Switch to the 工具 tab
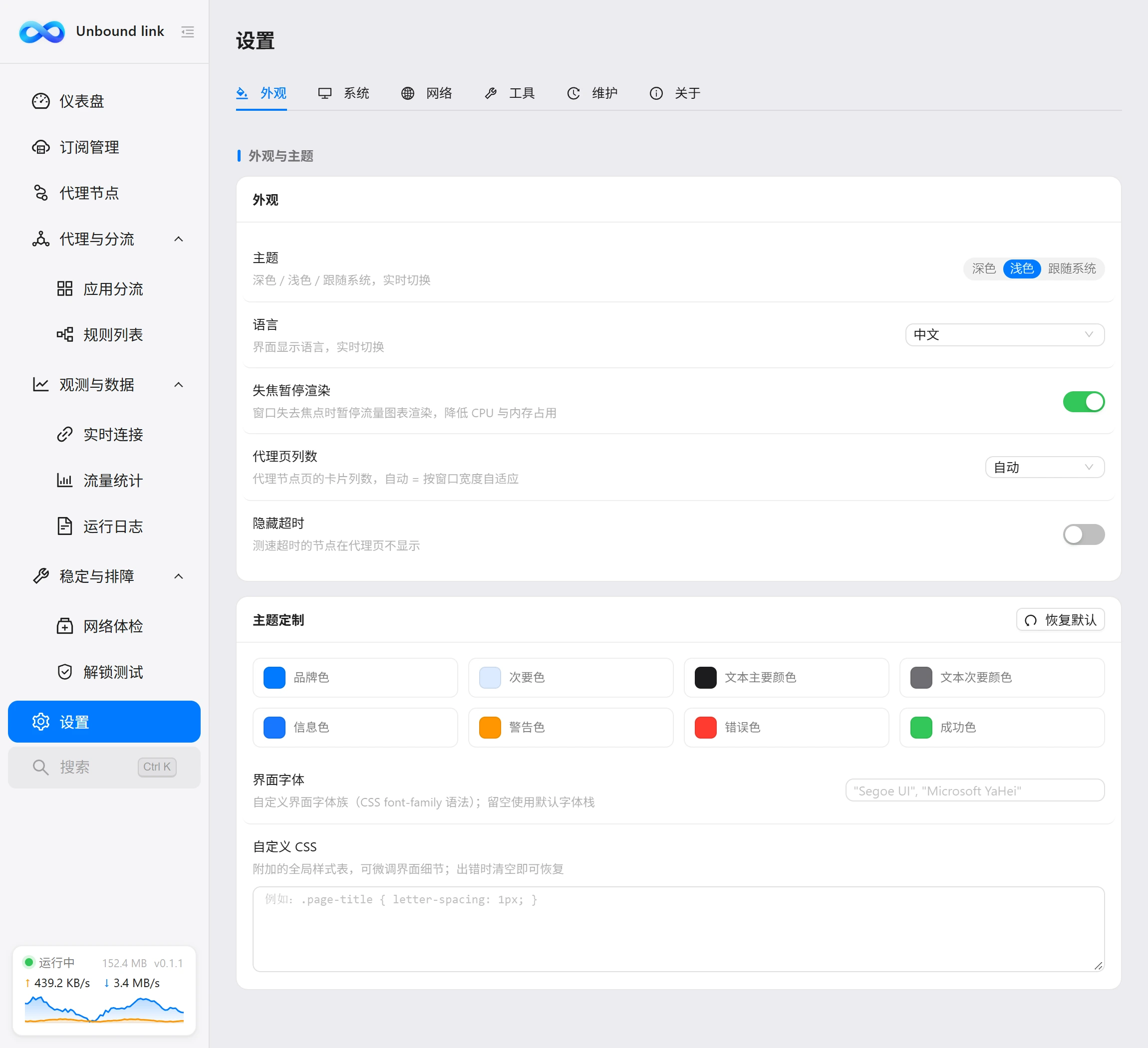1148x1048 pixels. point(510,93)
